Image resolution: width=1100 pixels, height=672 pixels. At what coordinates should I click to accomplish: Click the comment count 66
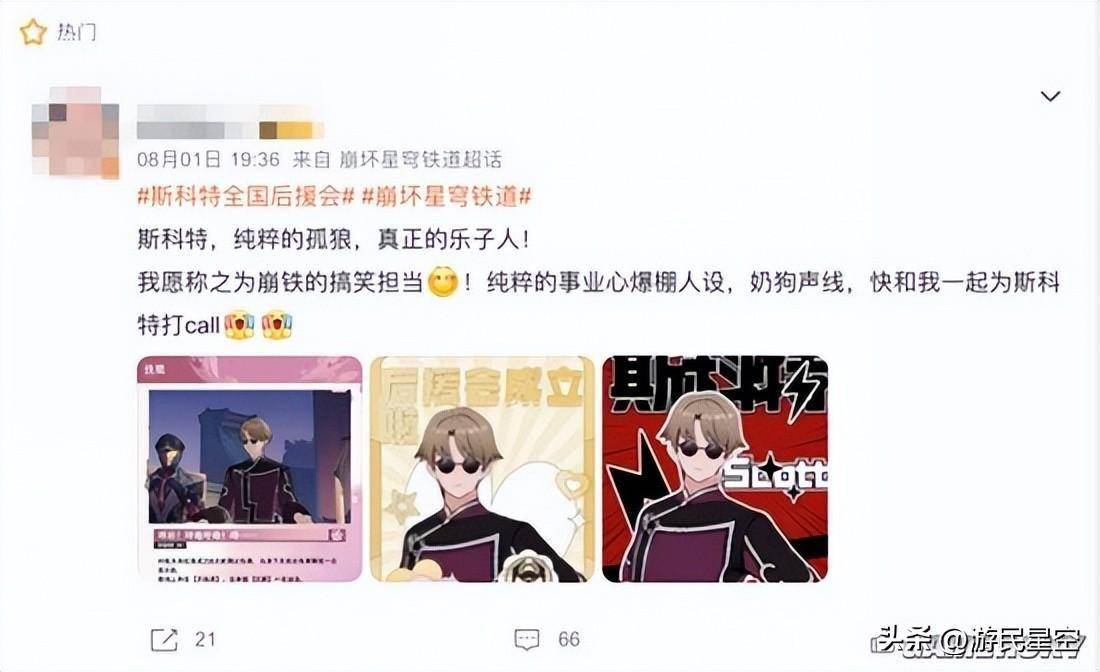569,639
